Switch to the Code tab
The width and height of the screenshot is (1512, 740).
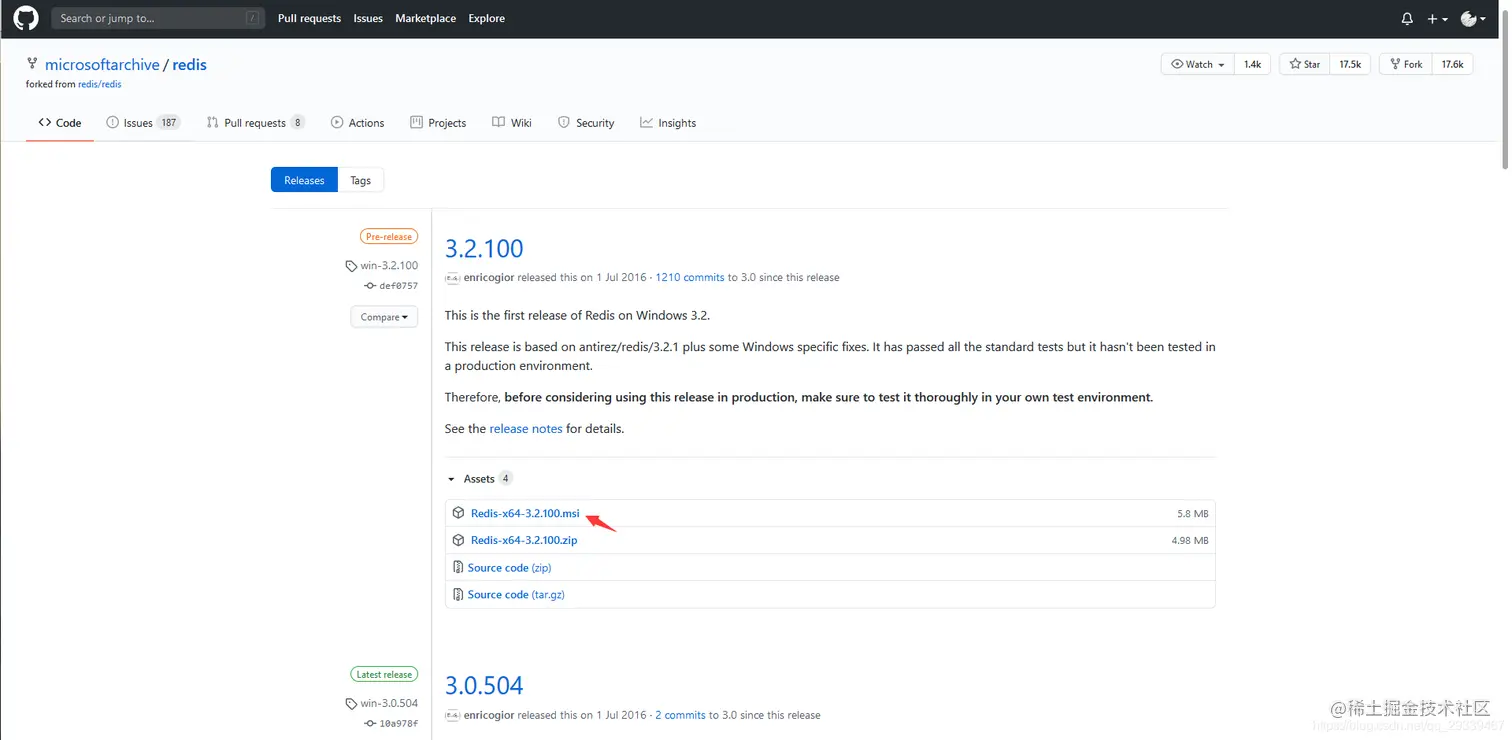tap(60, 123)
